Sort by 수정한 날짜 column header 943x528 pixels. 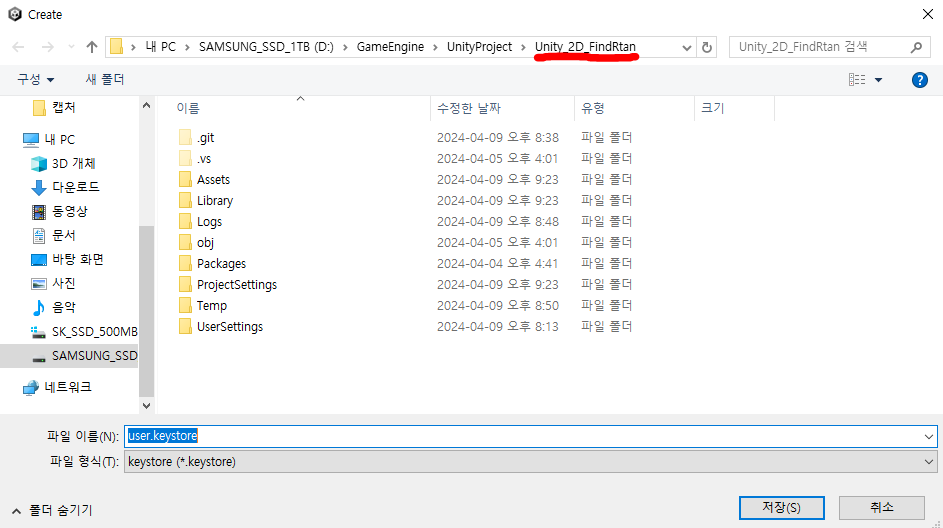coord(468,108)
